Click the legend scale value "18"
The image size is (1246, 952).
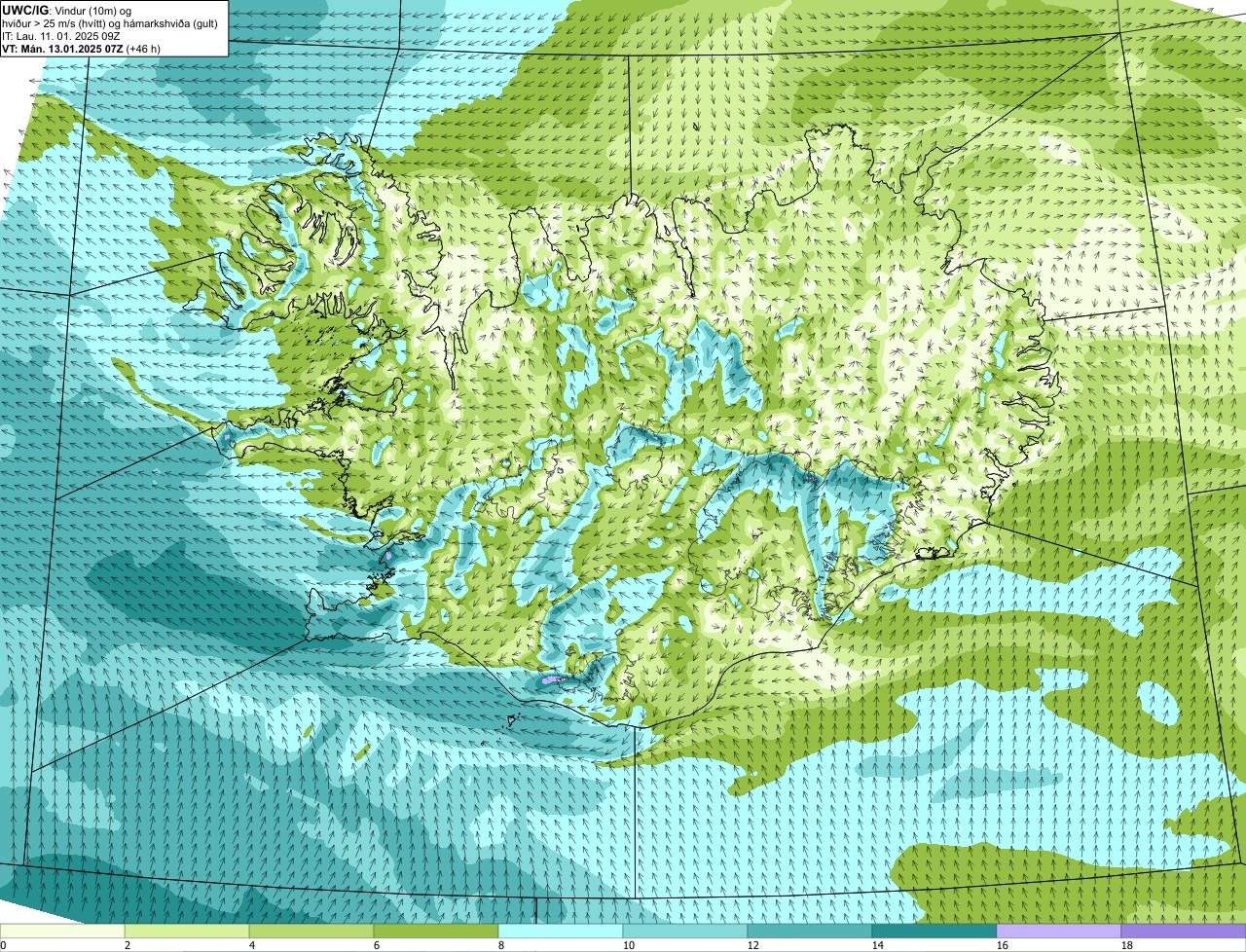pyautogui.click(x=1127, y=945)
